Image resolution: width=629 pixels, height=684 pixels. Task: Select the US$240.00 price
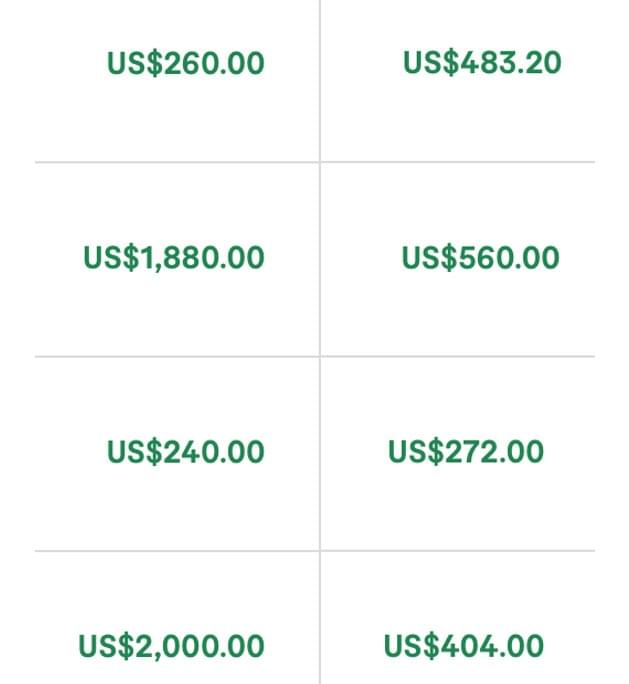pos(185,452)
